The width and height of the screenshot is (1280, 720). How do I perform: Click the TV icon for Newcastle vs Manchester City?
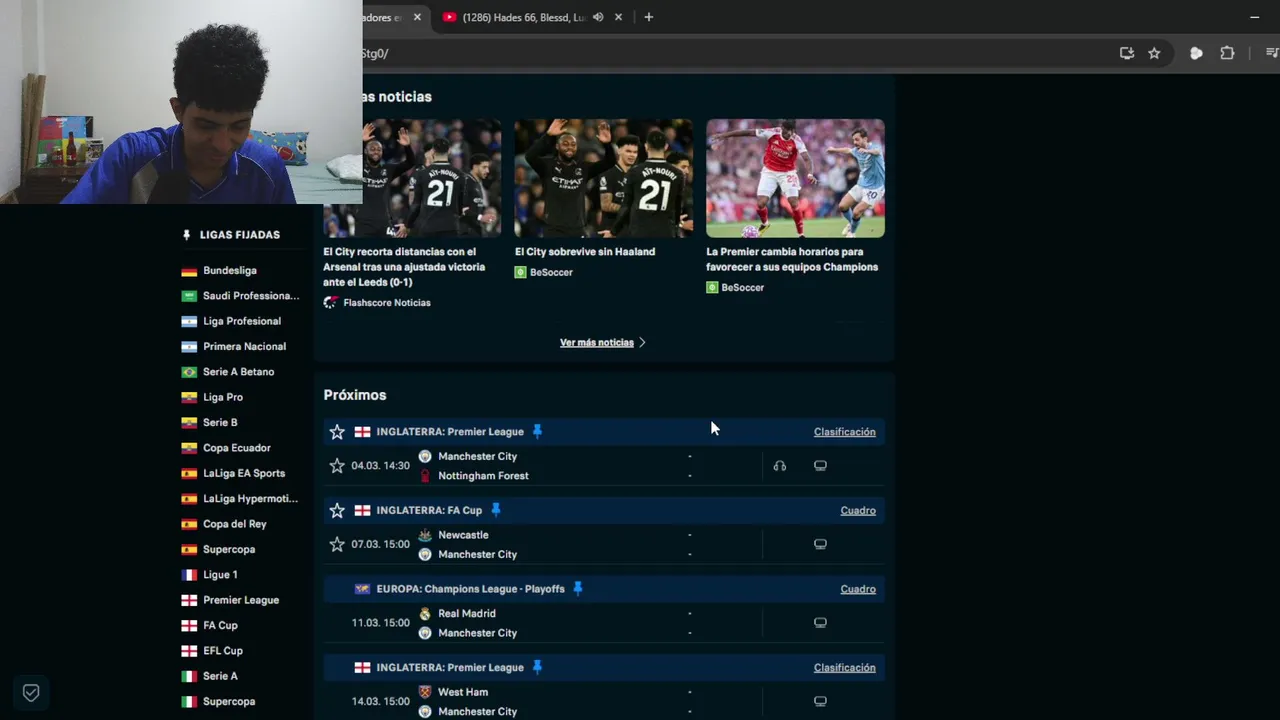[x=820, y=545]
